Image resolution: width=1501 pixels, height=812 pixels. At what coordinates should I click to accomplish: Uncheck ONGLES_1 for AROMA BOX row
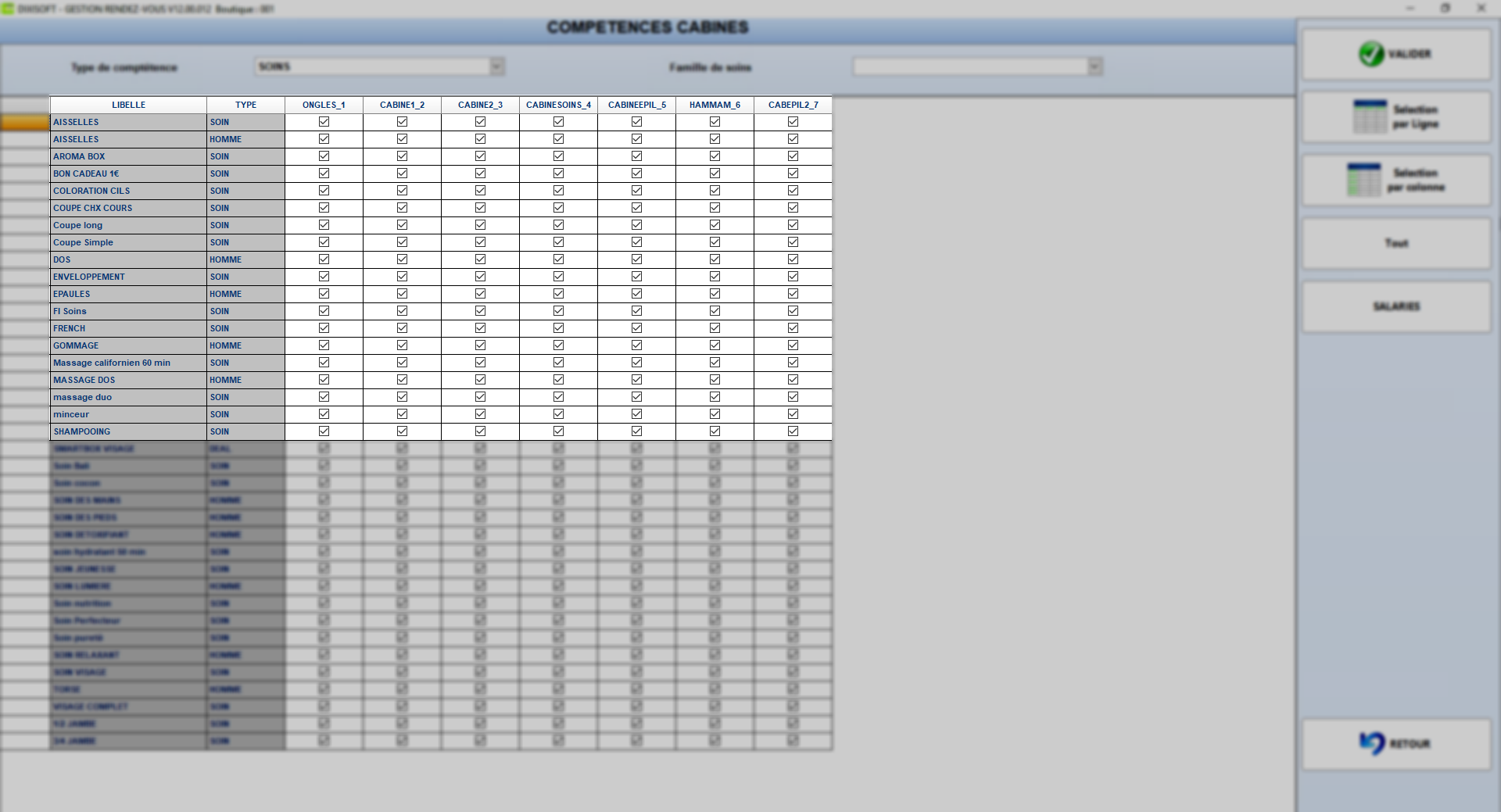324,156
